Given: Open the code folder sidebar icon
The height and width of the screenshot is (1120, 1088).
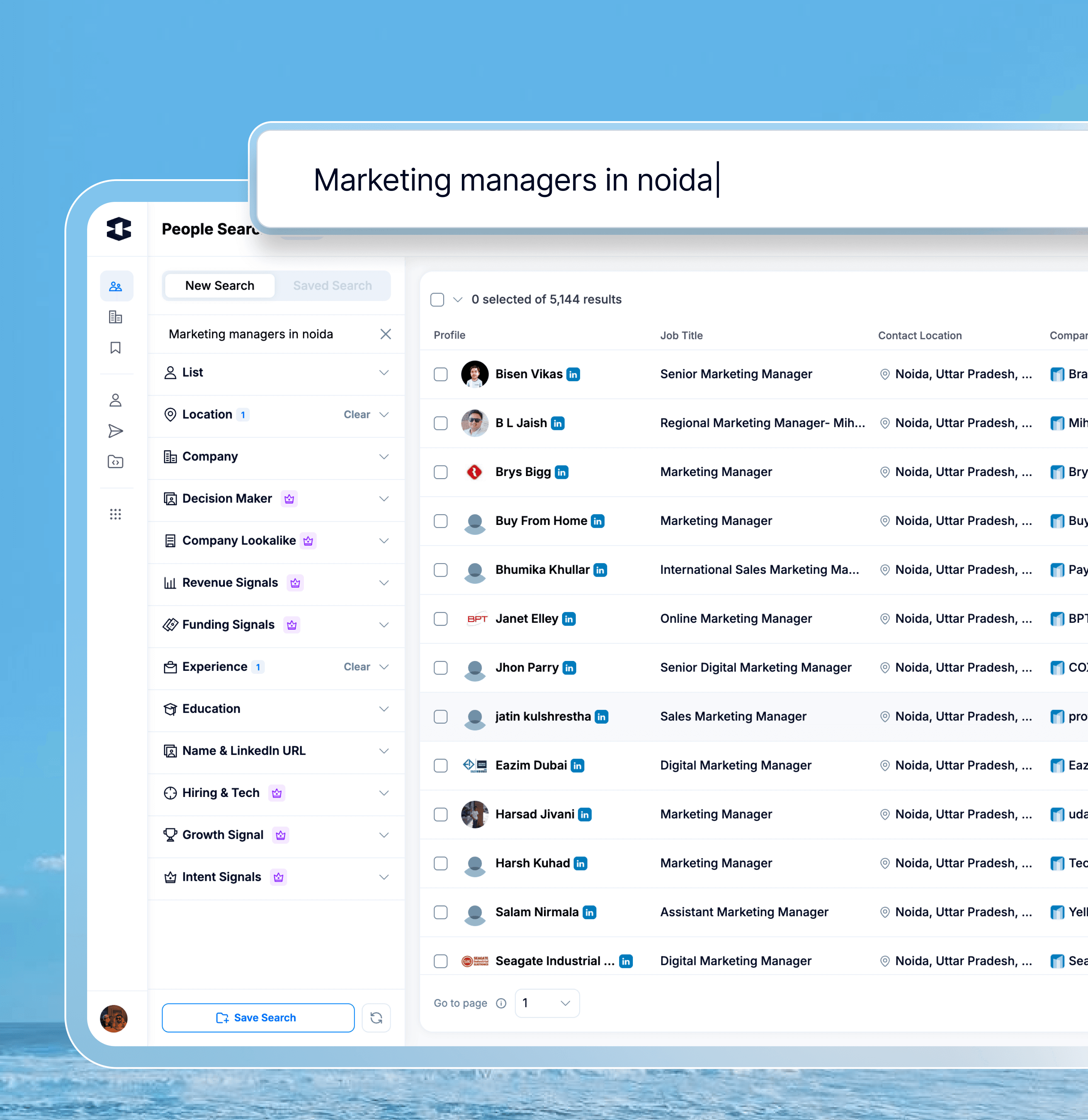Looking at the screenshot, I should 116,462.
